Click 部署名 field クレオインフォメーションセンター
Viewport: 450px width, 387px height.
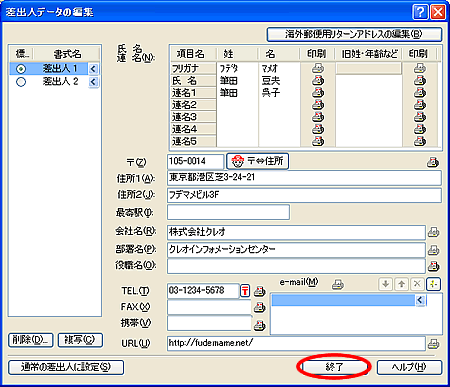click(296, 250)
